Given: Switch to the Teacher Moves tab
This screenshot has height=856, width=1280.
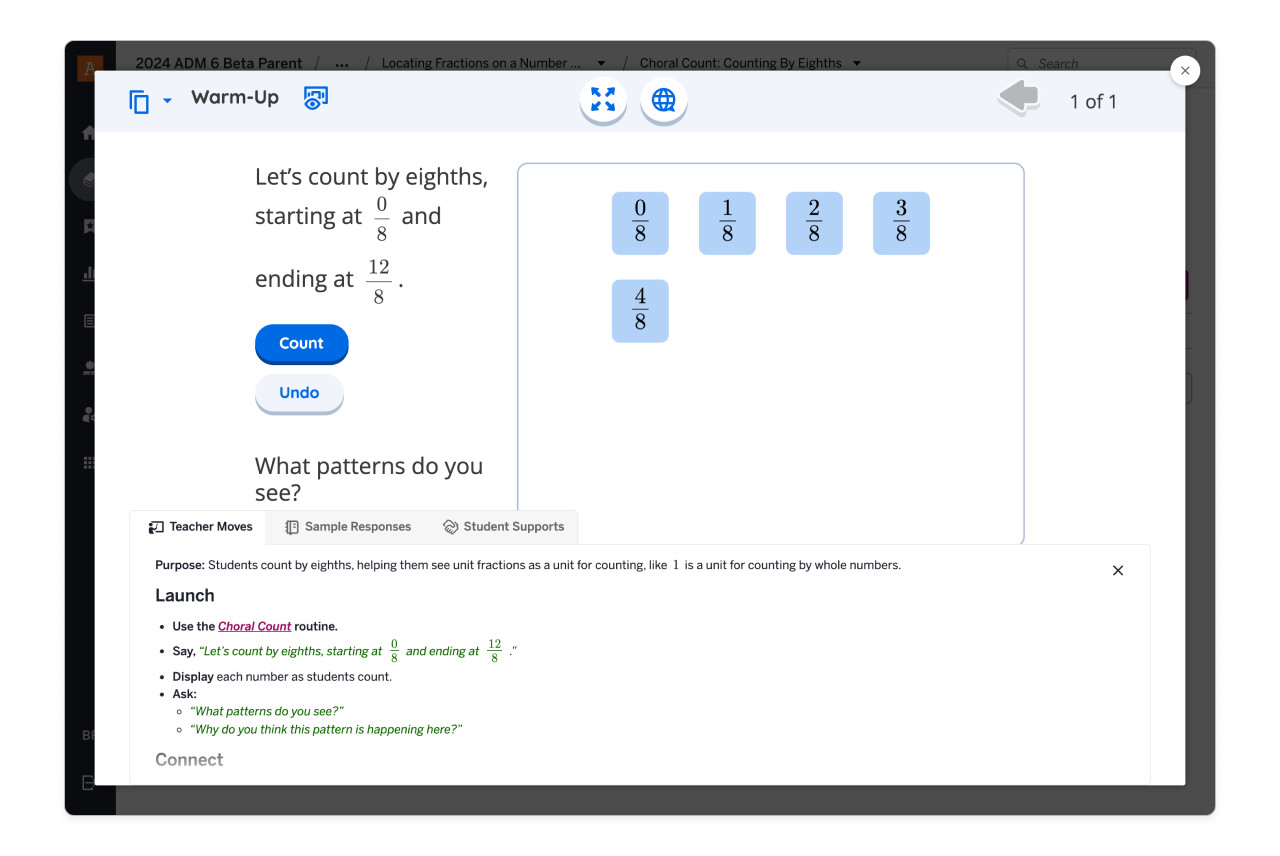Looking at the screenshot, I should (x=199, y=527).
